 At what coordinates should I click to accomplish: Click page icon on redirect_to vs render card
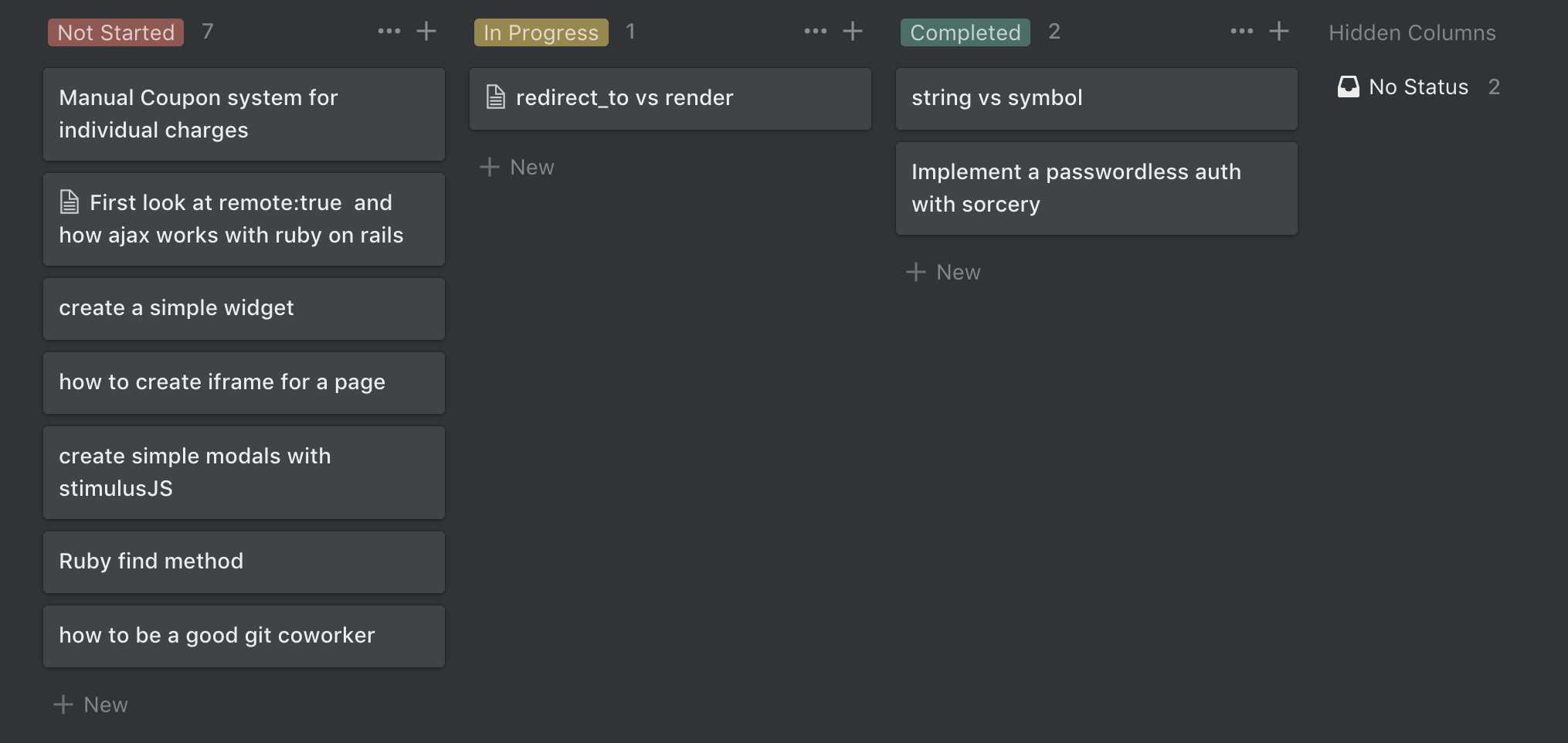pos(496,97)
